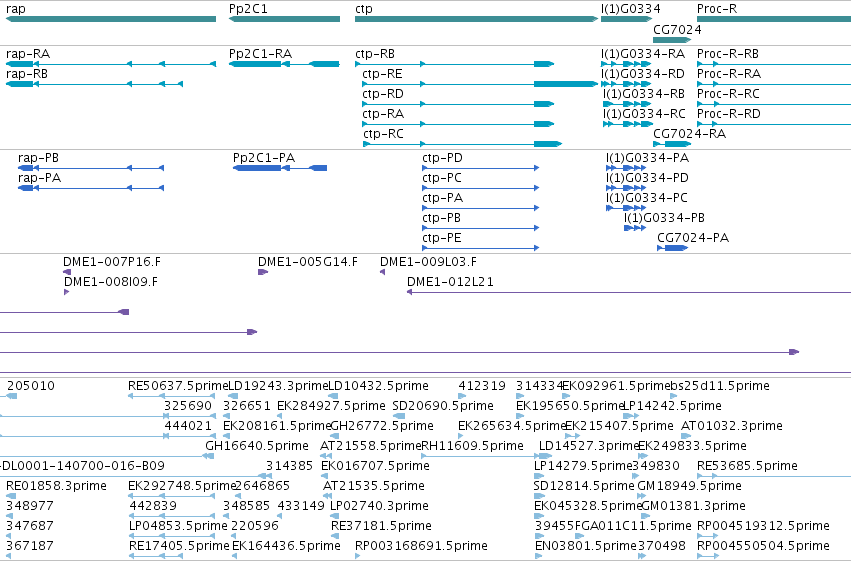Click the EK164436.5prime EST label
This screenshot has width=851, height=561.
tap(286, 546)
